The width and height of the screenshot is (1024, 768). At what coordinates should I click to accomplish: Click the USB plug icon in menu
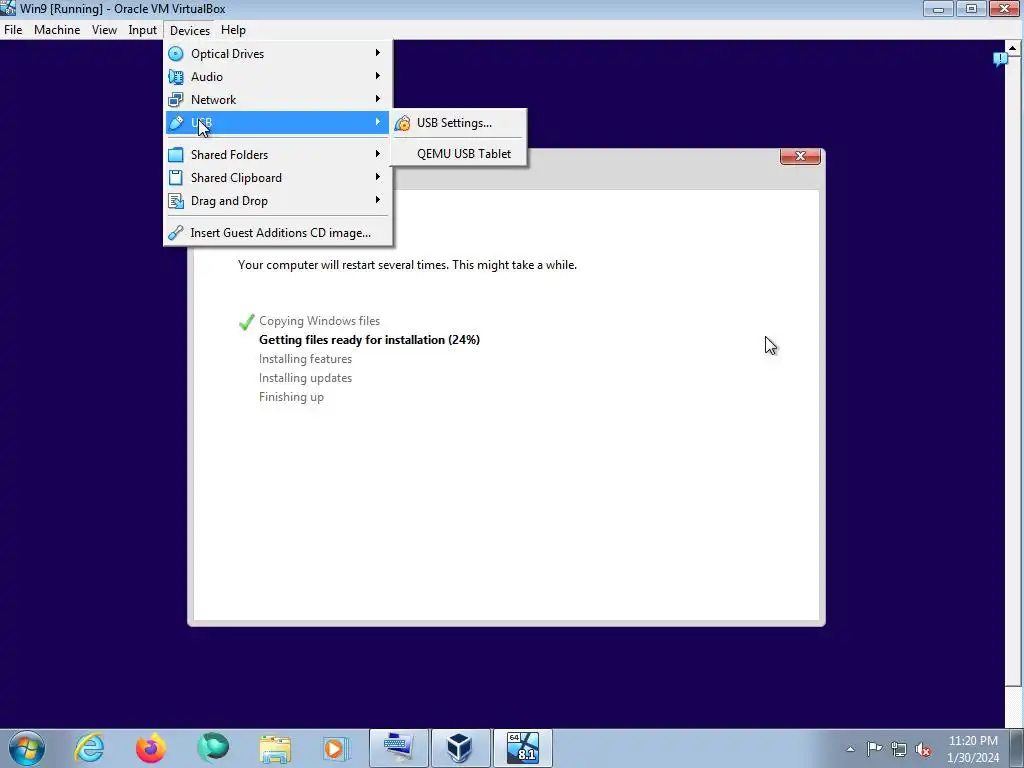click(x=176, y=123)
